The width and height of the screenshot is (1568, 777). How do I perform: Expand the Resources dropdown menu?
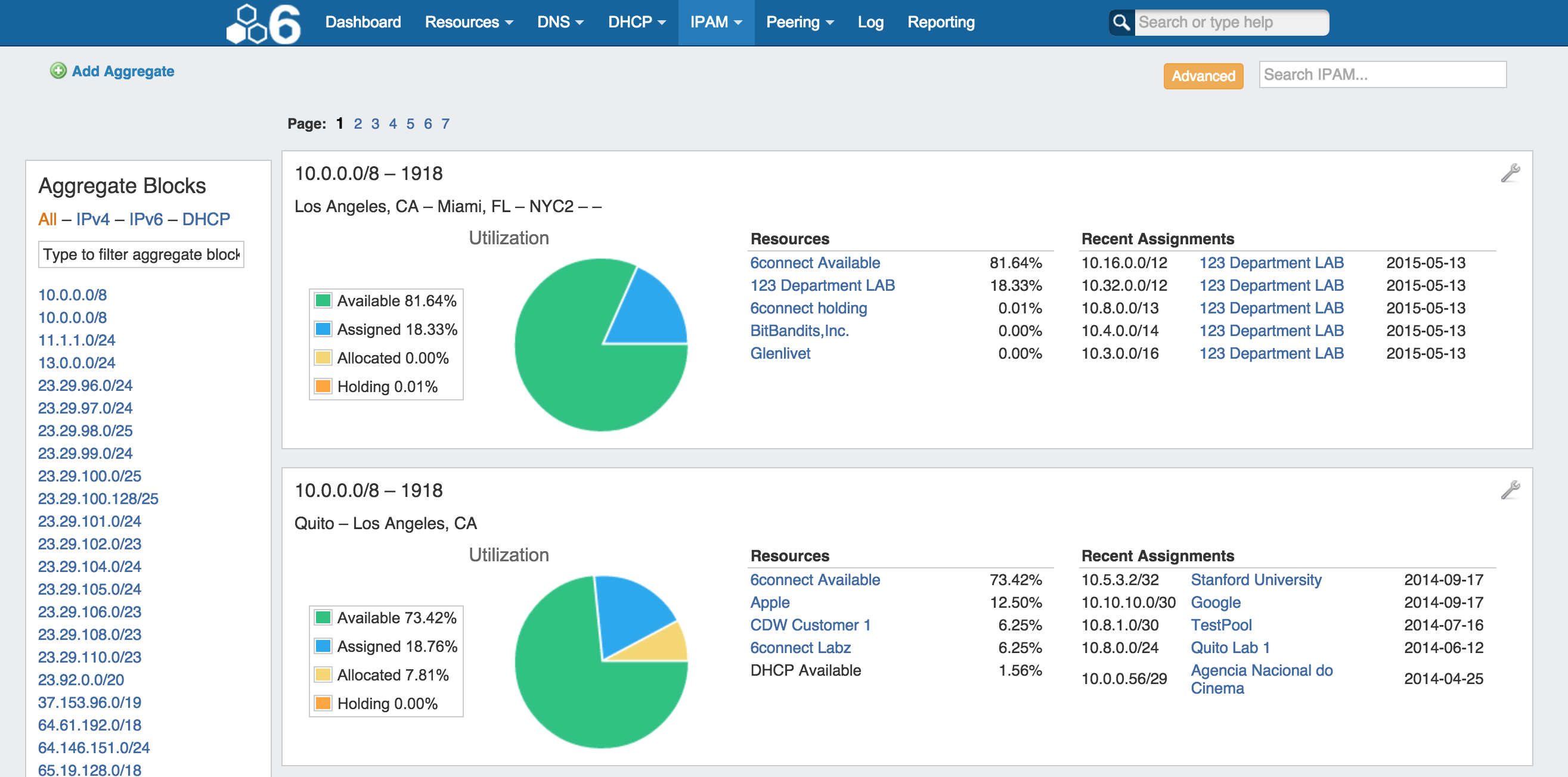(469, 22)
